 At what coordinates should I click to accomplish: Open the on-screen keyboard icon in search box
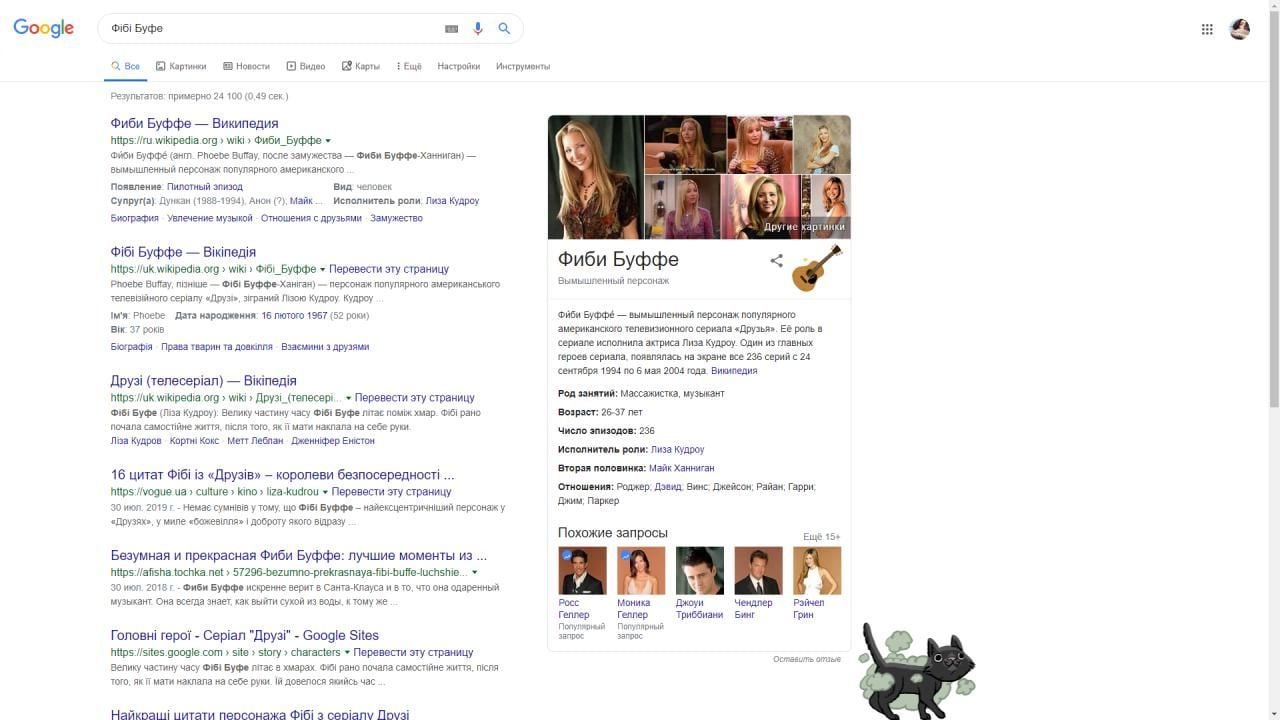point(451,29)
